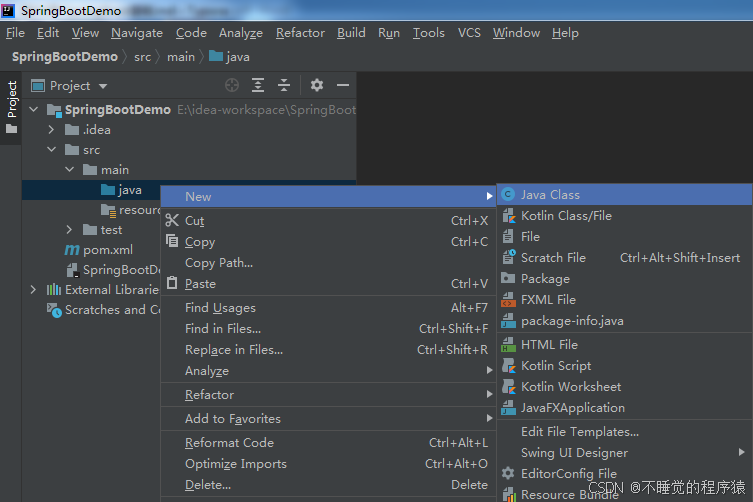Select Find Usages in context menu

328,307
